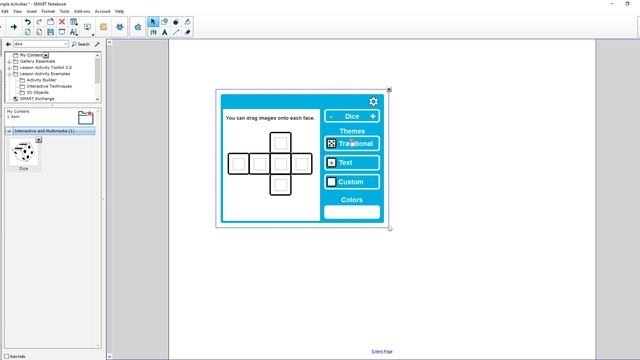Open gallery search term dropdown
Image resolution: width=640 pixels, height=360 pixels.
tap(65, 44)
